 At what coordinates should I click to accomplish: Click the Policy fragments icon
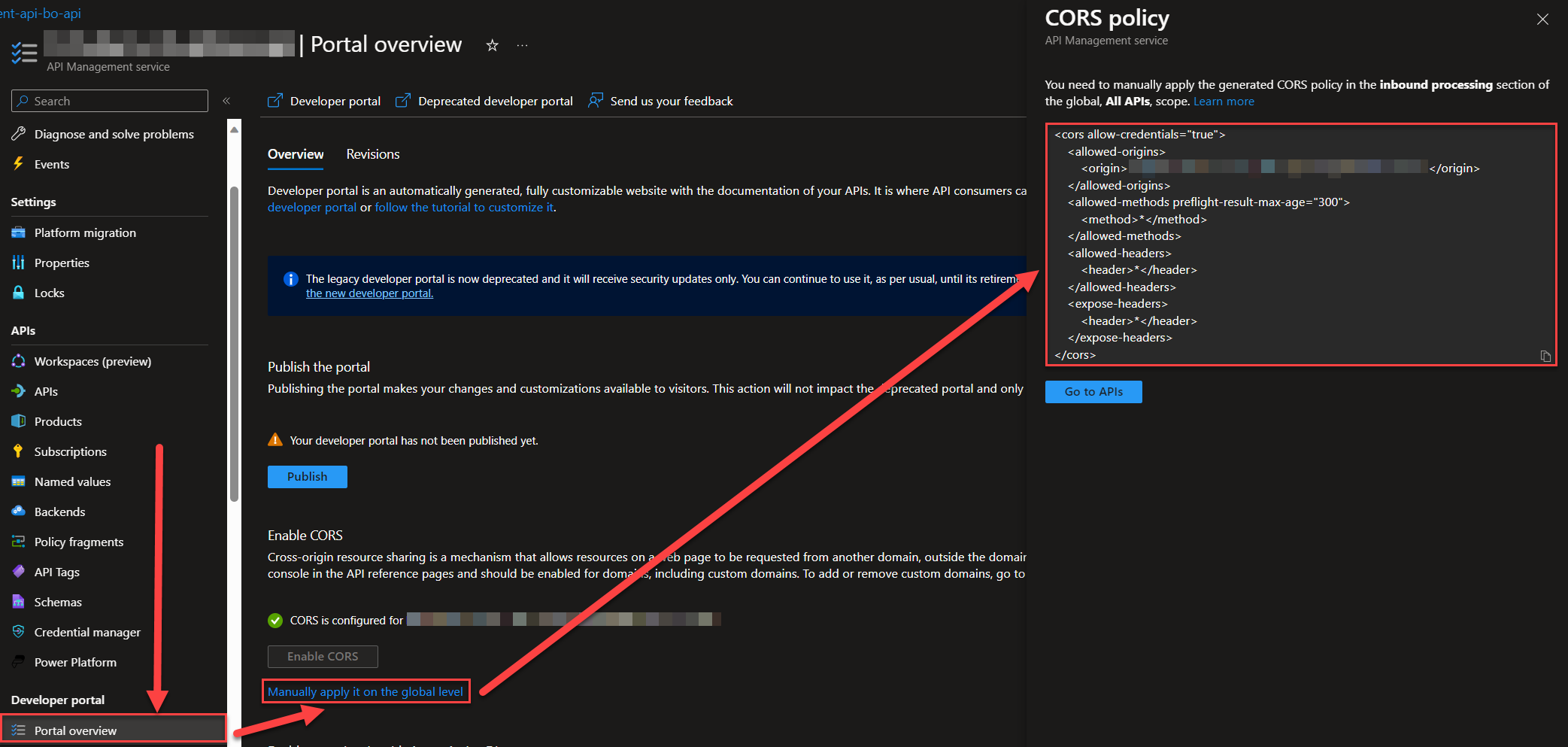(19, 542)
